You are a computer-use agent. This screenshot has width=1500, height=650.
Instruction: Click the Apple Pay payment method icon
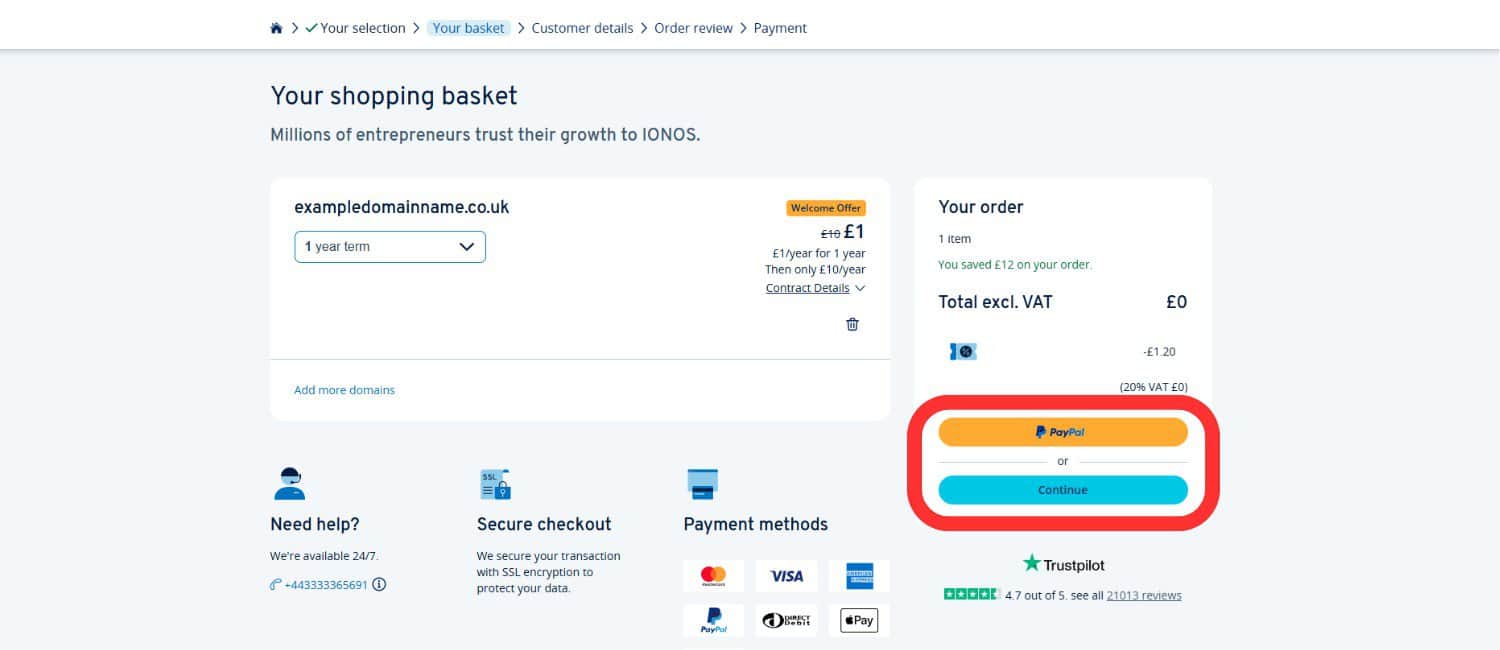(x=858, y=619)
